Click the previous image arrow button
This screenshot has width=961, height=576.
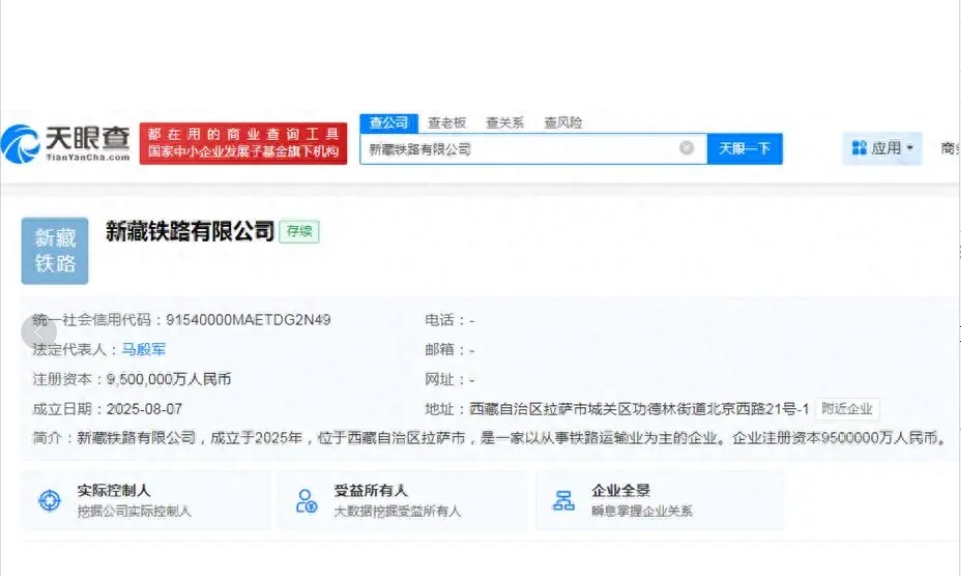coord(39,332)
